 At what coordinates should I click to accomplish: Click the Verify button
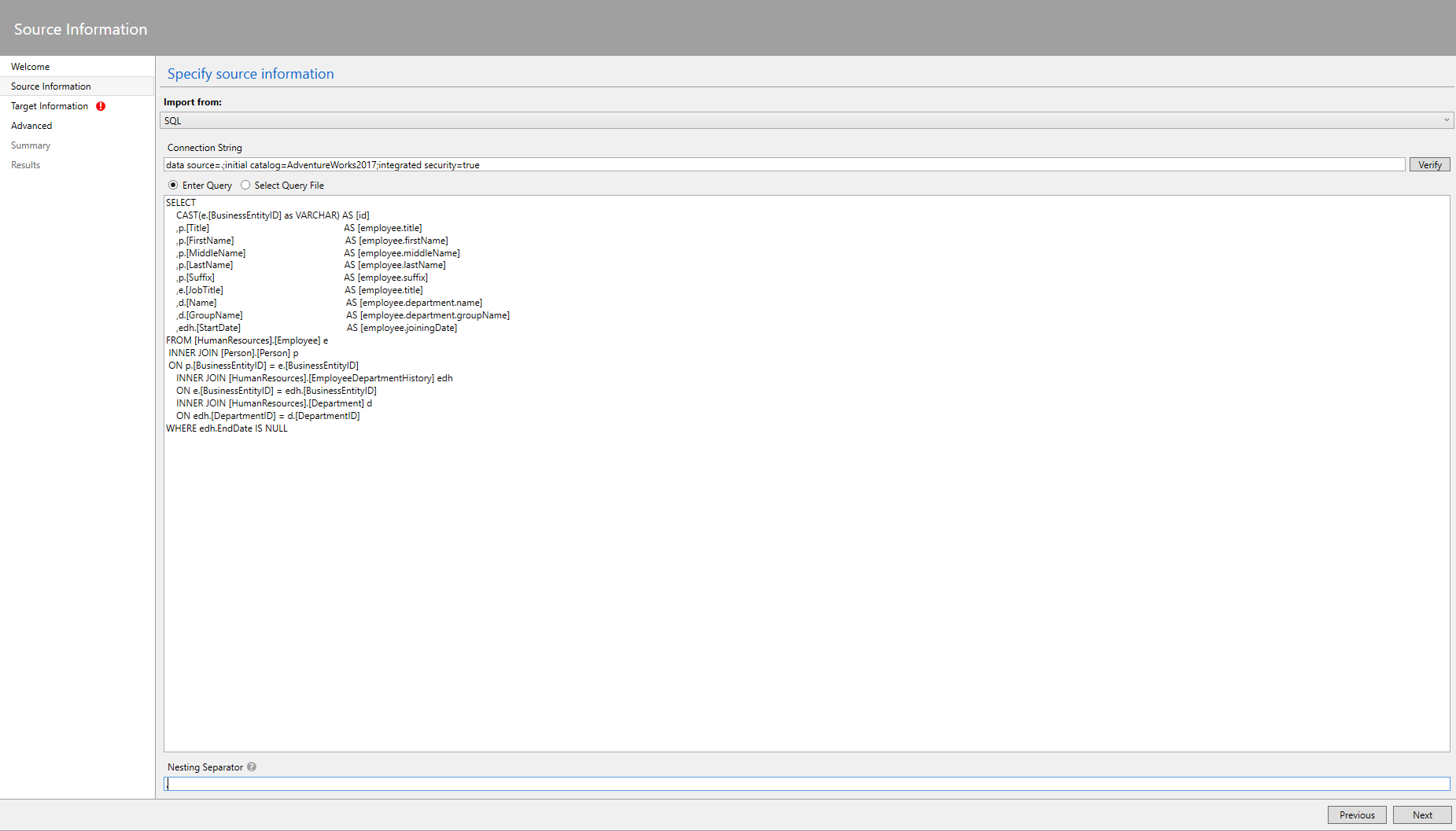(1429, 164)
